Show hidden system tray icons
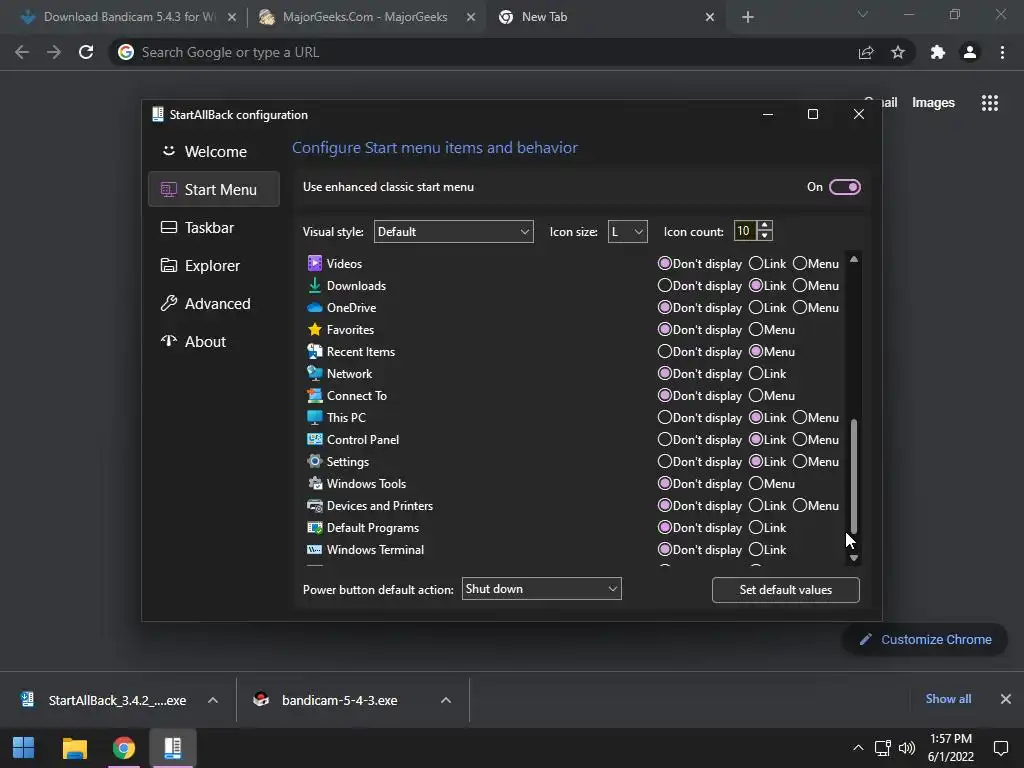1024x768 pixels. 858,748
